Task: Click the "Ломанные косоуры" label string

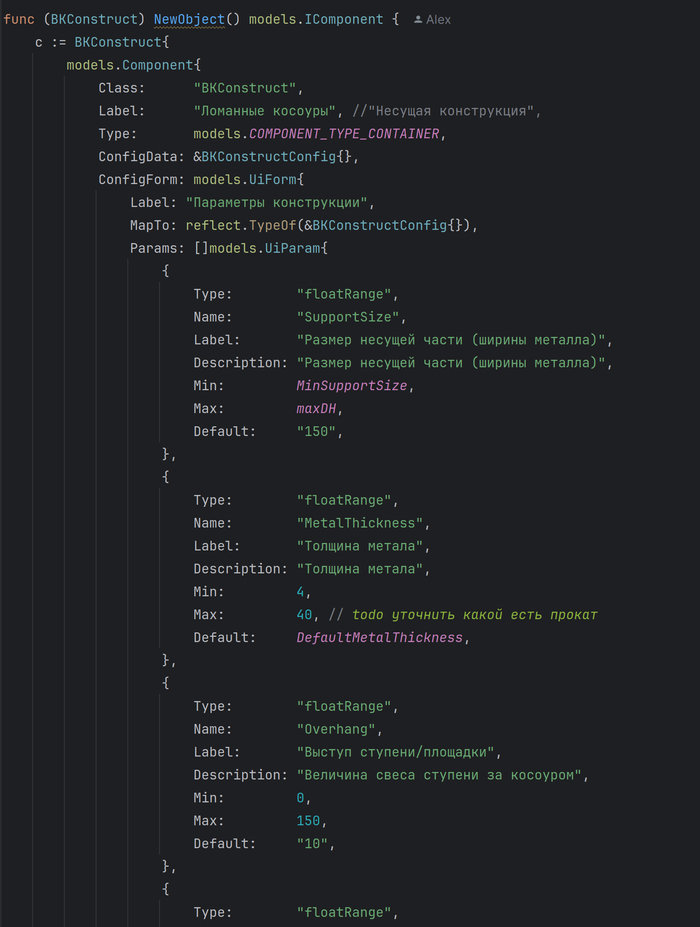Action: (267, 111)
